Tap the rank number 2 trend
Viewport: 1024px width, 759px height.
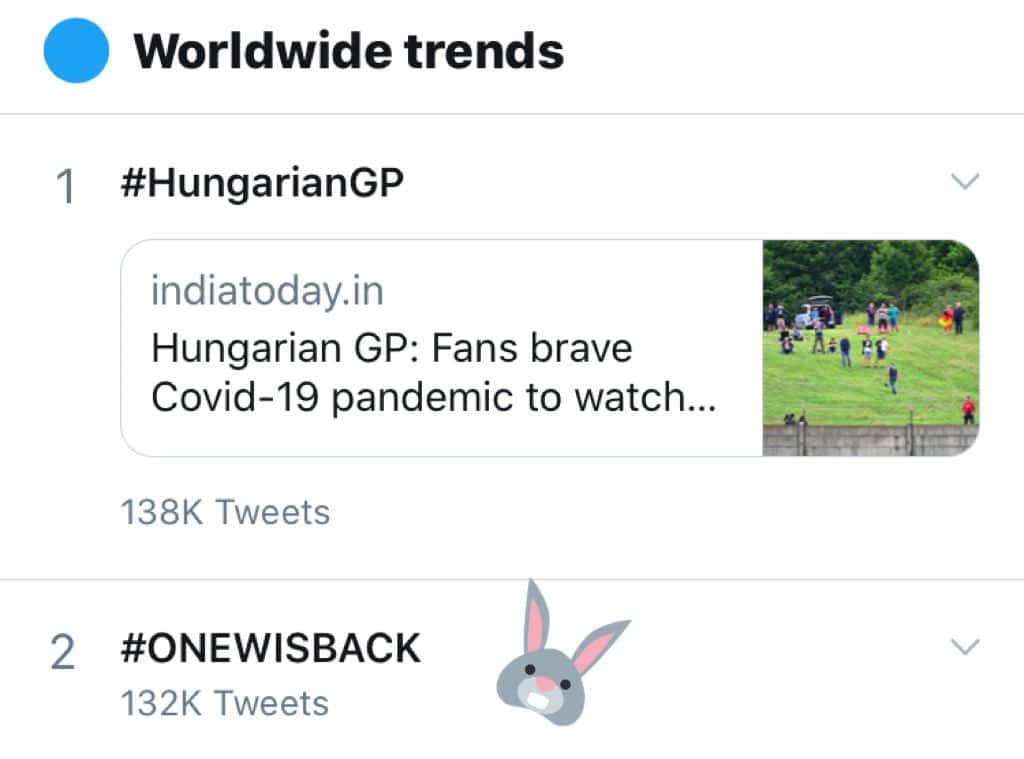63,651
